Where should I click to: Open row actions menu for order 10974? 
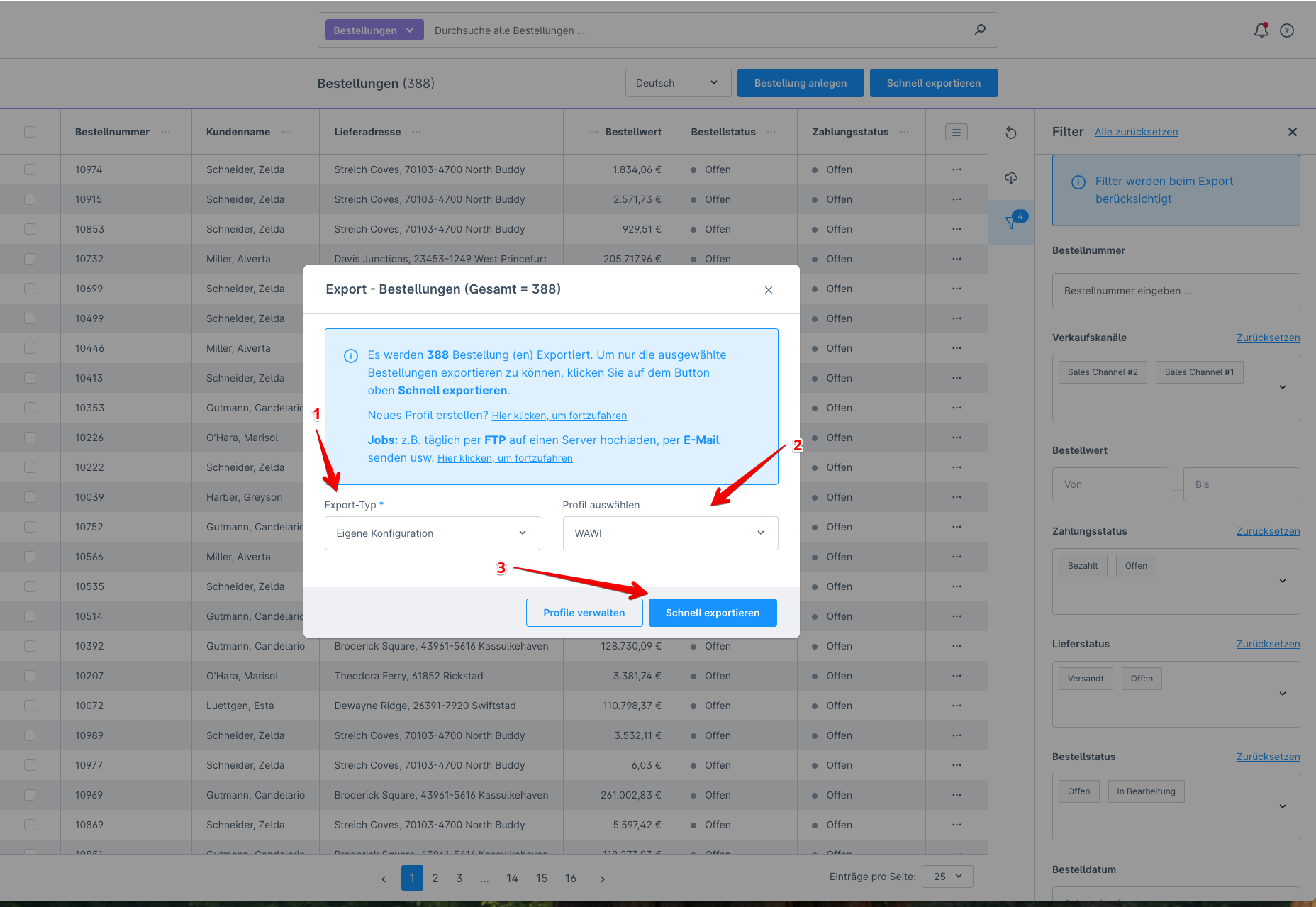tap(957, 169)
